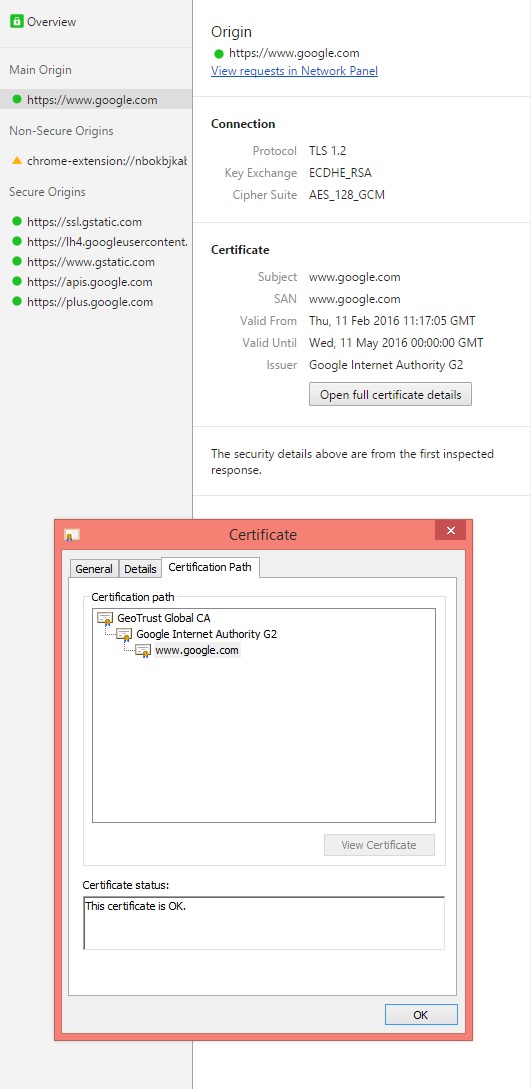This screenshot has height=1089, width=531.
Task: Click the Certificate status text box
Action: coord(264,923)
